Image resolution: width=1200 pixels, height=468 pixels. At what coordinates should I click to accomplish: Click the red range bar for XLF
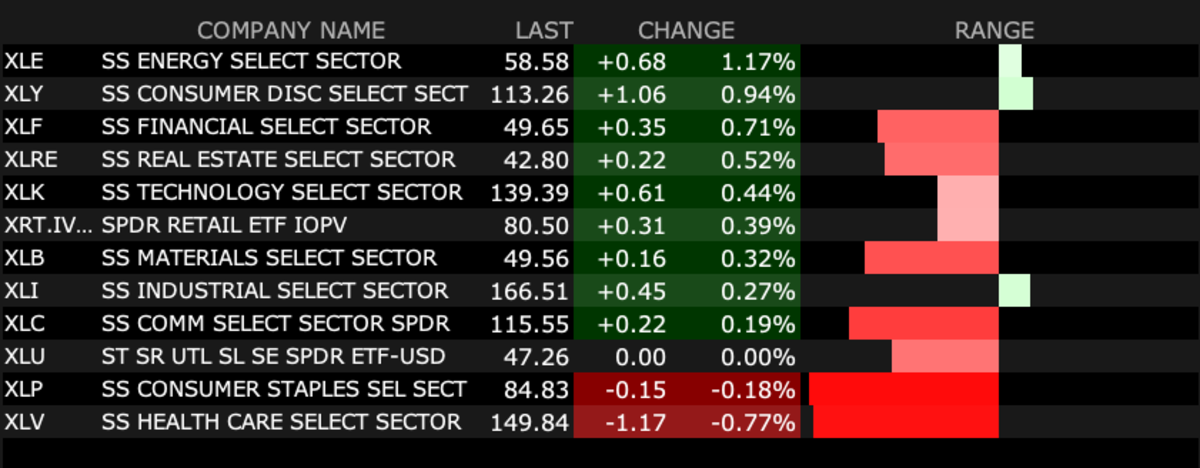click(938, 127)
